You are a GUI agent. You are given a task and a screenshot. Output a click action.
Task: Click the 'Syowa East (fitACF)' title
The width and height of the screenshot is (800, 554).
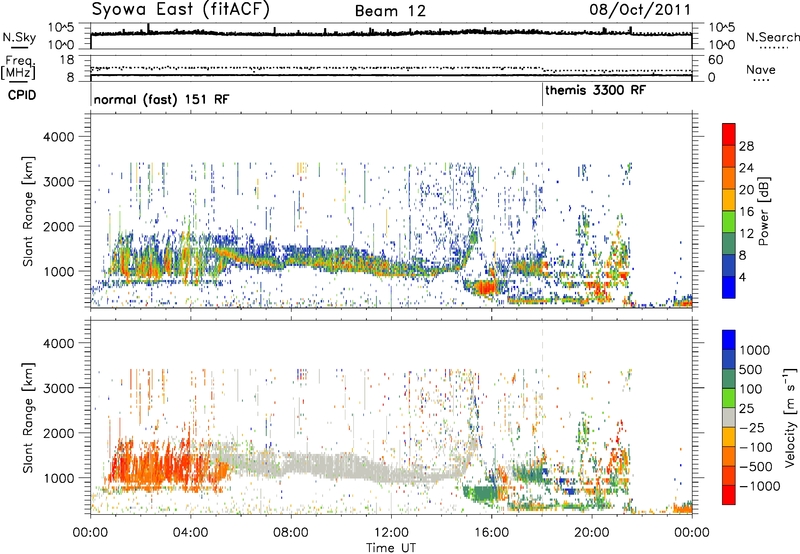tap(181, 10)
